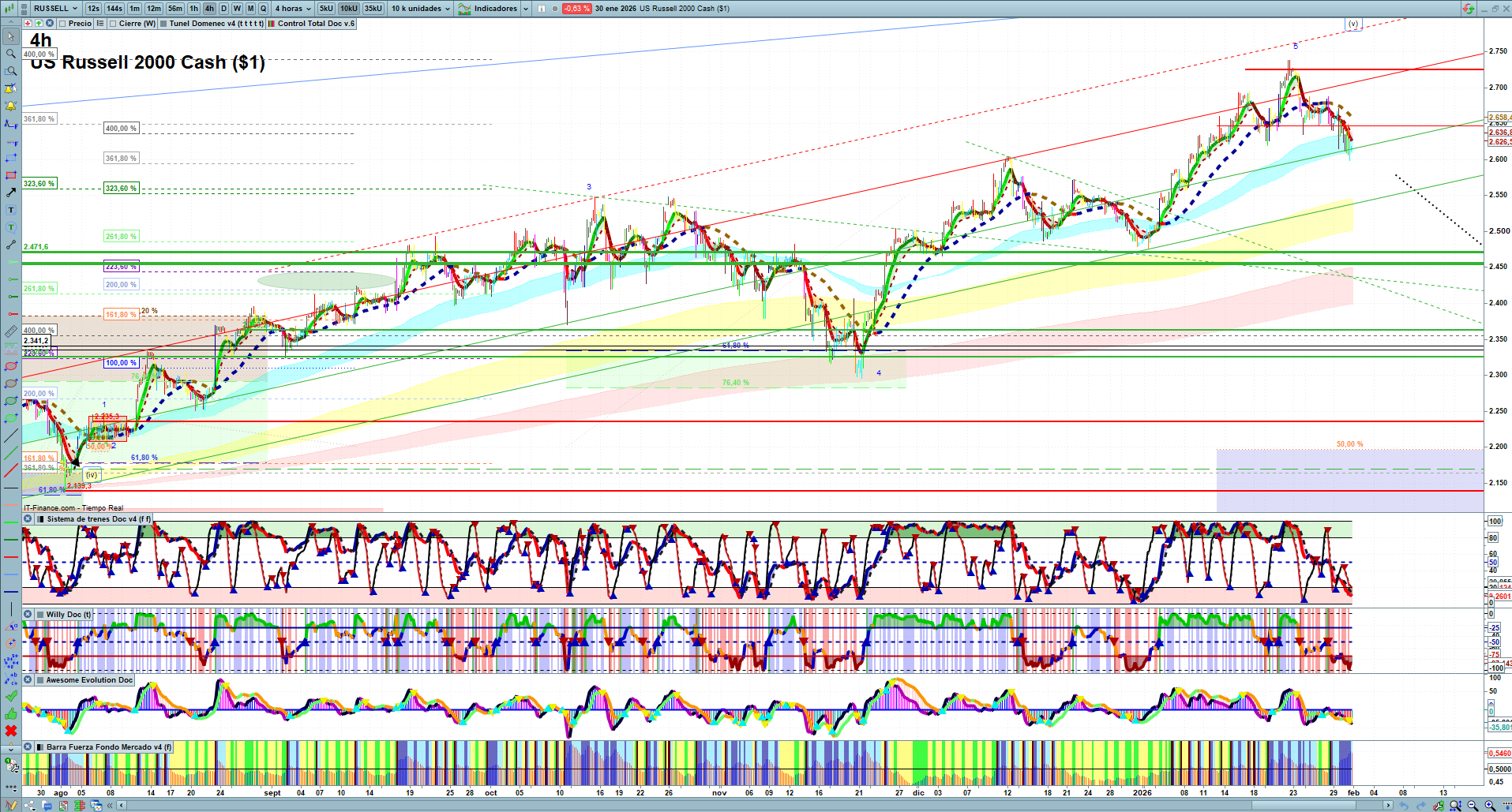Viewport: 1512px width, 812px height.
Task: Open the 4 horas timeframe dropdown
Action: 292,9
